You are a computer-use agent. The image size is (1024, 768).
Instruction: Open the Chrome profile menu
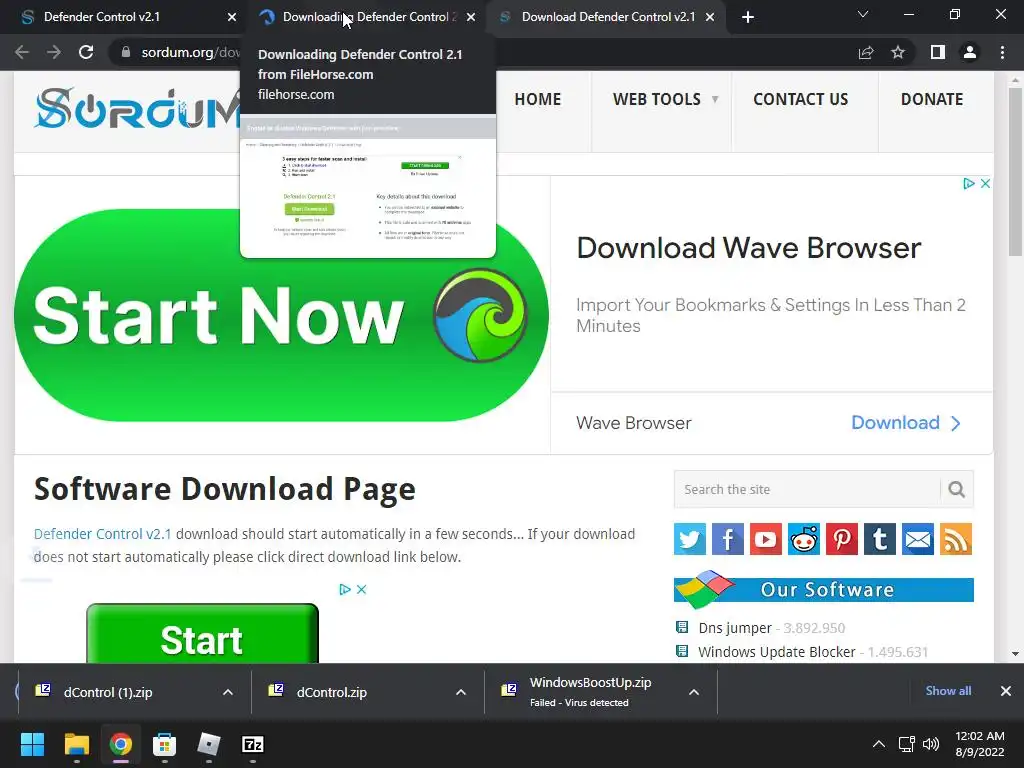(970, 52)
